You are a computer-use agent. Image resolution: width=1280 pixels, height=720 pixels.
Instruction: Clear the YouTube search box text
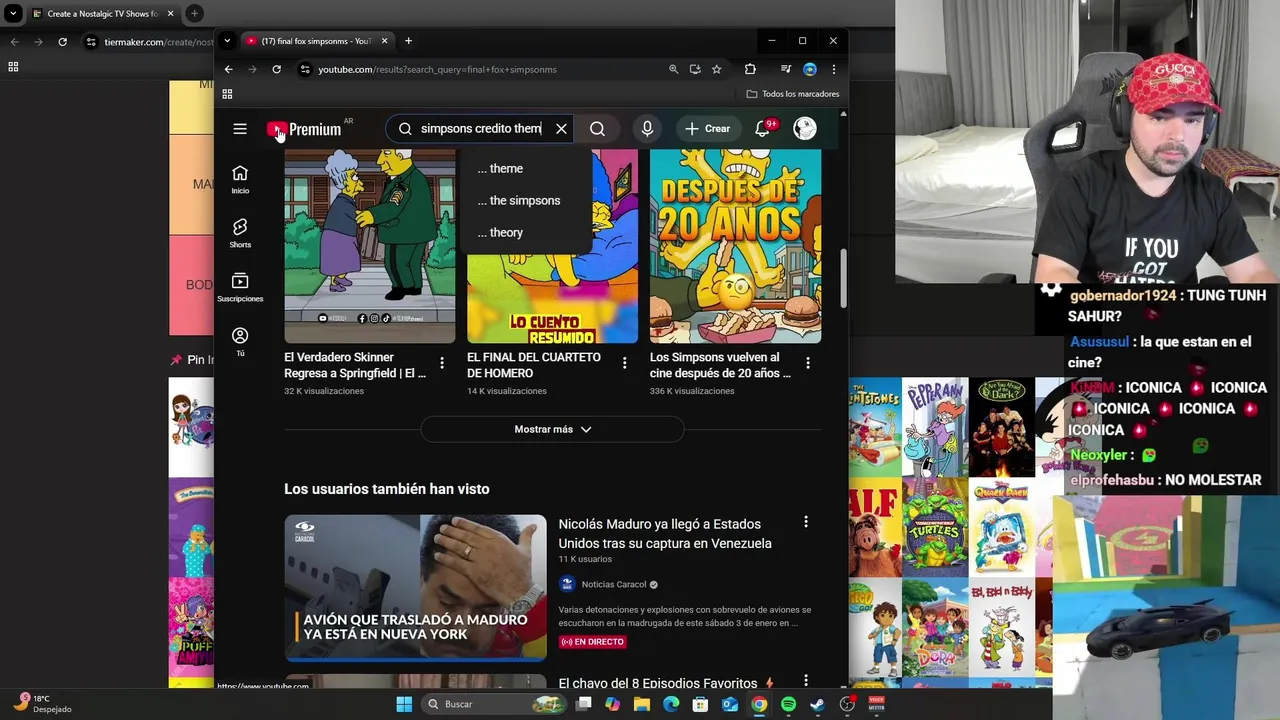(x=561, y=129)
